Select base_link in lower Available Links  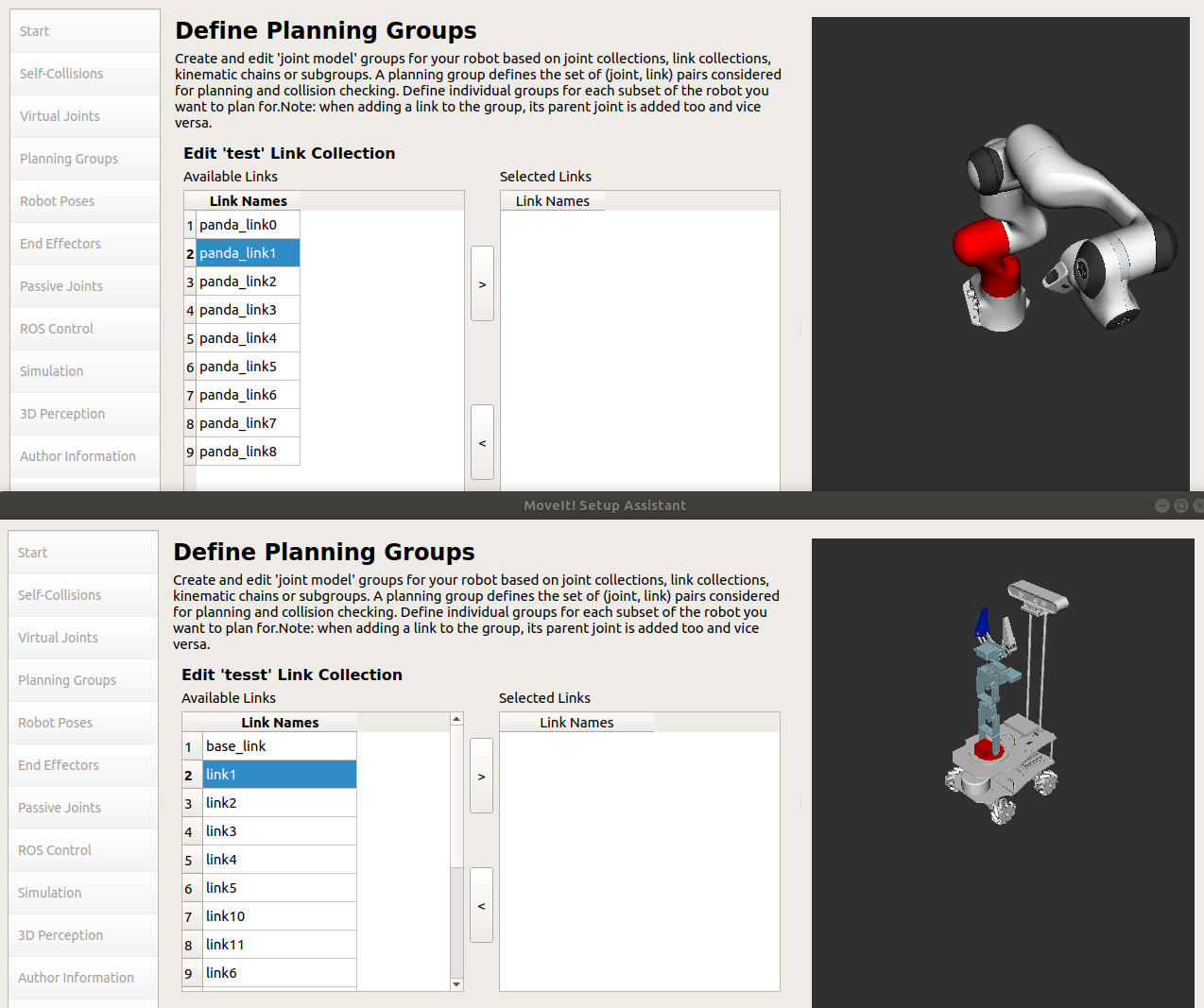pyautogui.click(x=280, y=746)
